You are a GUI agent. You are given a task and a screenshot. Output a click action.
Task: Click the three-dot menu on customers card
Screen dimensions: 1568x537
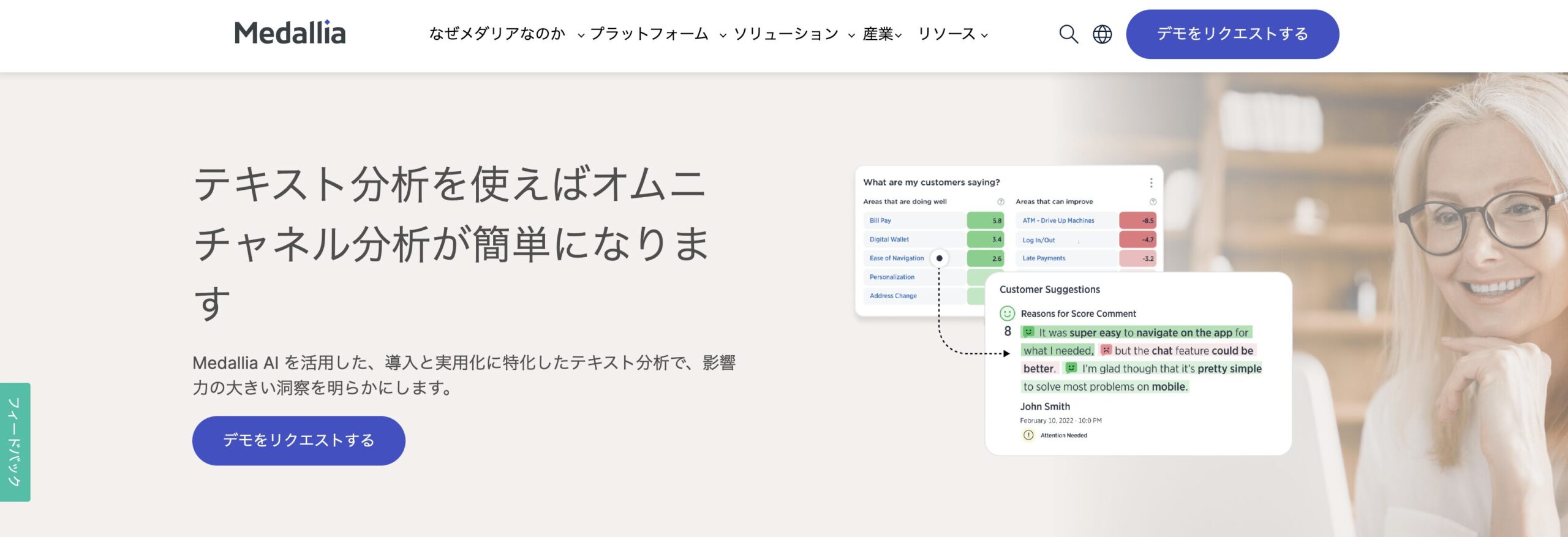coord(1151,182)
